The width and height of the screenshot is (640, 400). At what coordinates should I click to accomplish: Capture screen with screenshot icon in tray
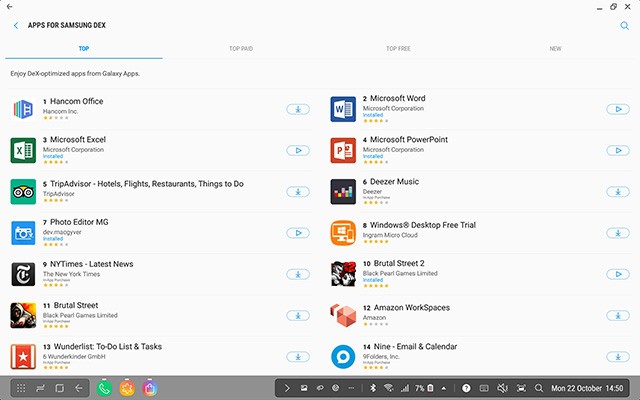point(521,388)
